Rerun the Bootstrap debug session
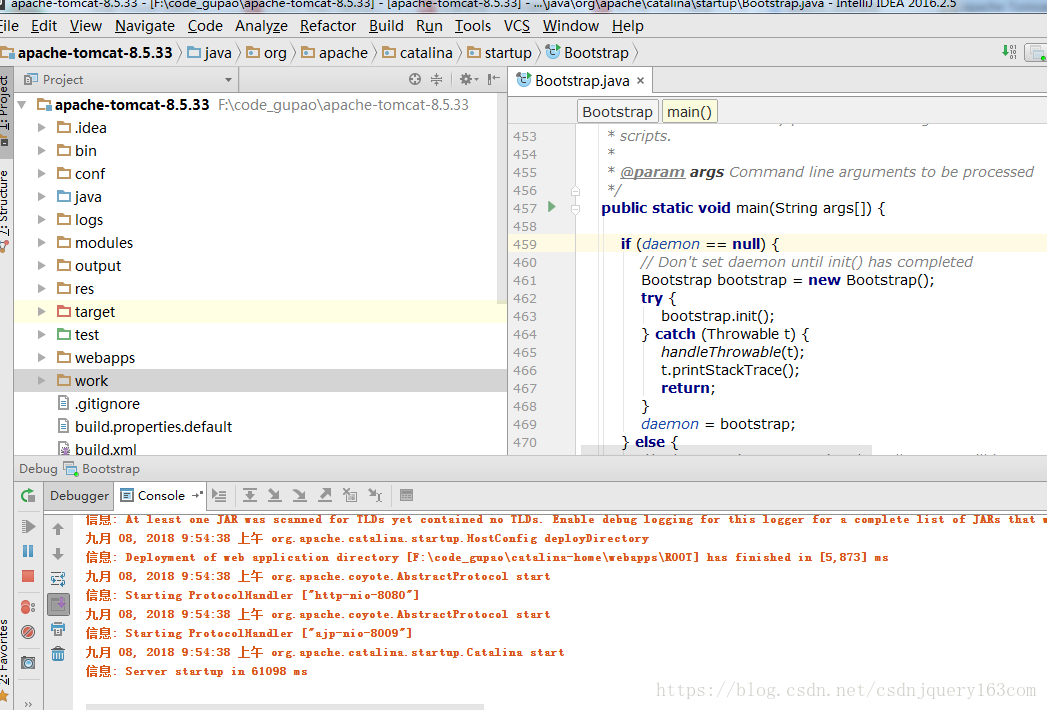1047x710 pixels. pos(28,496)
